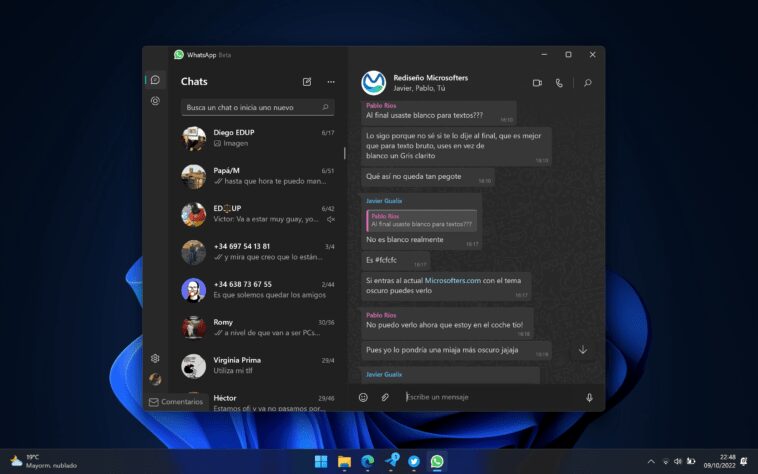
Task: Open chat with +34 638 73 67 55
Action: pyautogui.click(x=257, y=289)
